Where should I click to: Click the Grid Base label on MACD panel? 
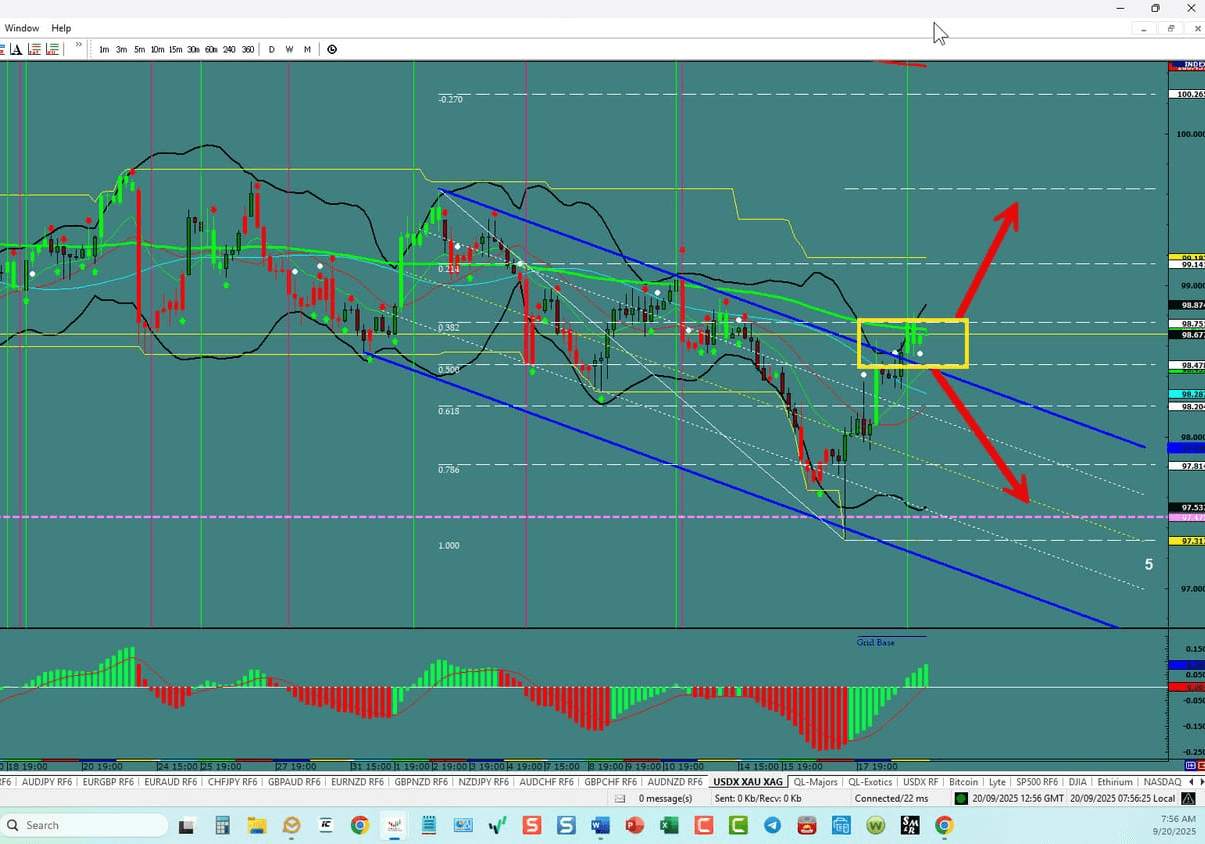tap(874, 642)
